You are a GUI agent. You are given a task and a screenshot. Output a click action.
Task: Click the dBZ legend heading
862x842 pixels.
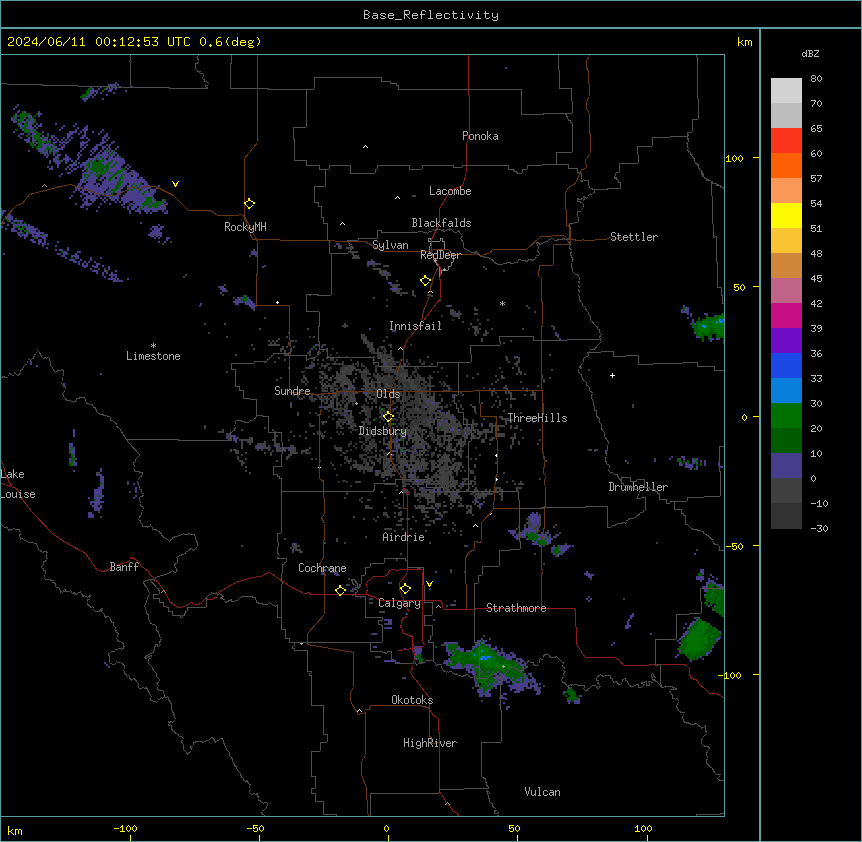point(810,54)
